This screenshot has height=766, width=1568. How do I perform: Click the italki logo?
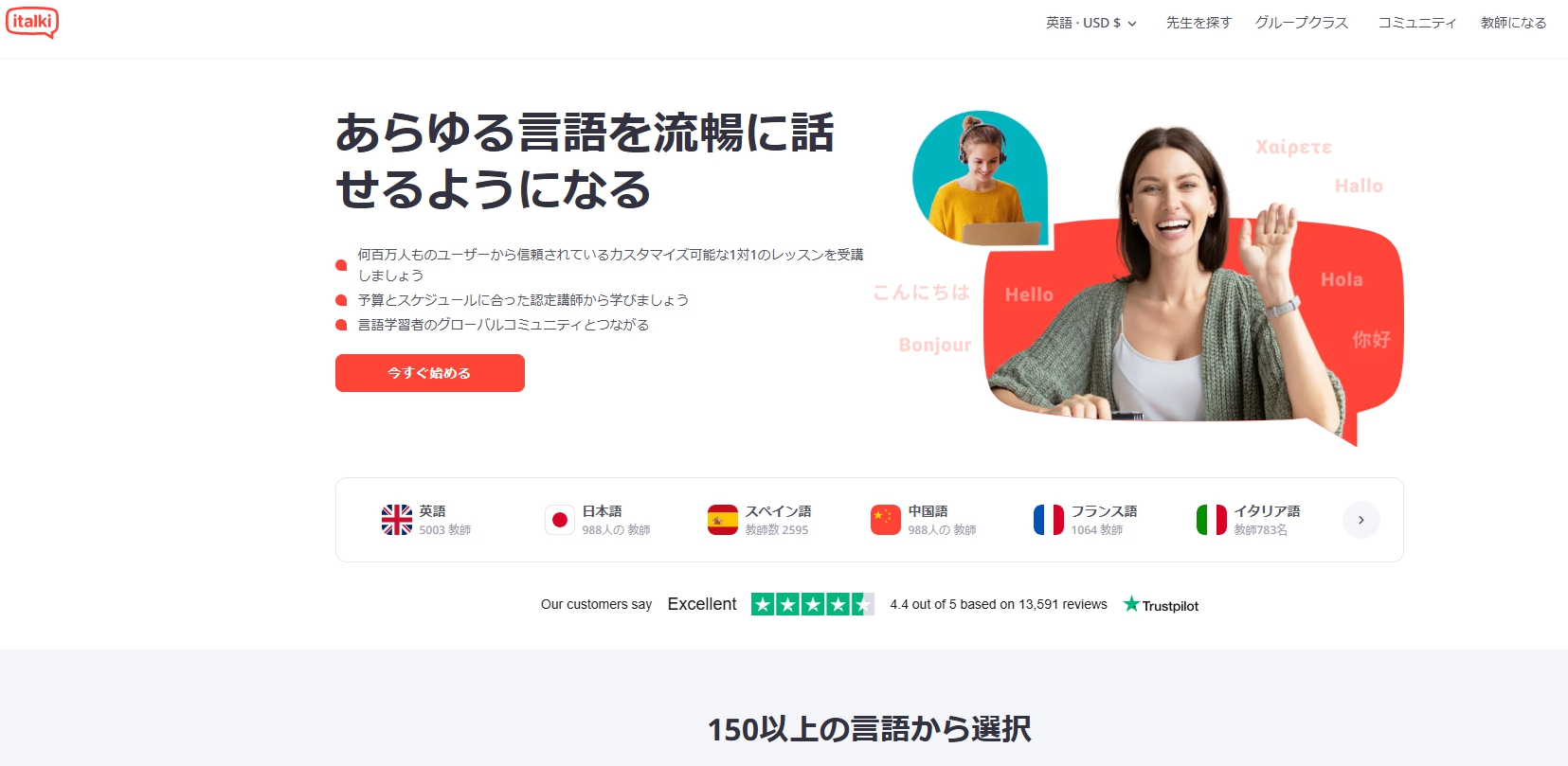coord(32,22)
